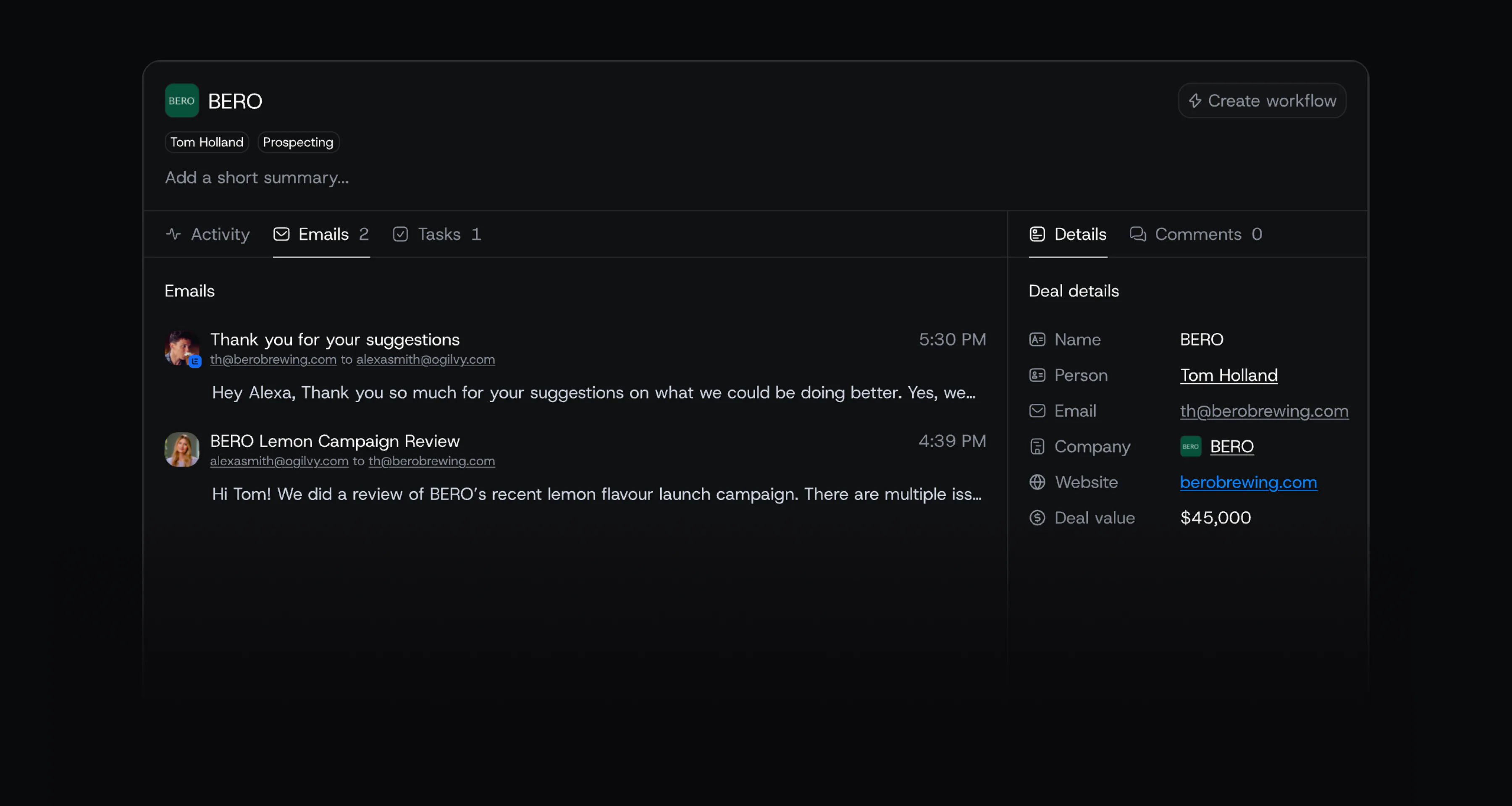1512x806 pixels.
Task: Click the Deal value dollar icon
Action: pyautogui.click(x=1037, y=517)
